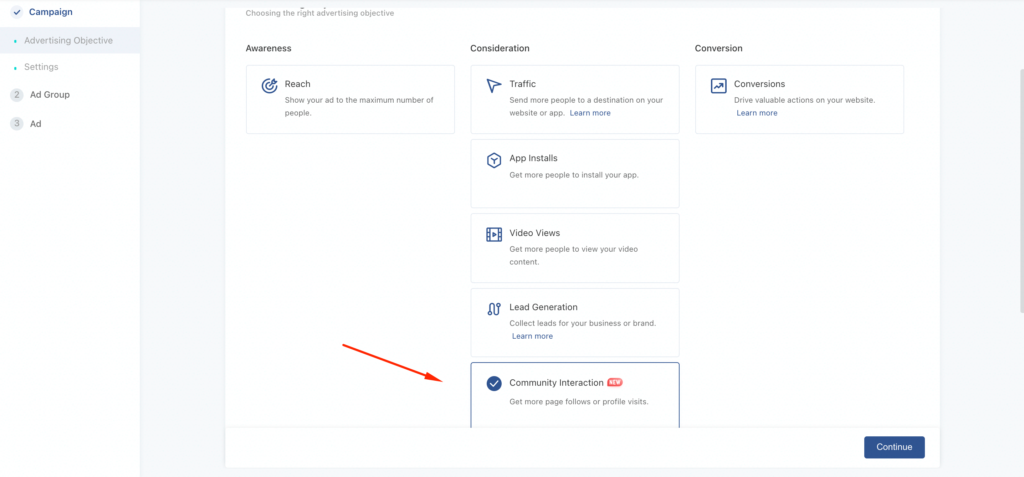Image resolution: width=1024 pixels, height=477 pixels.
Task: Choose the App Installs objective title
Action: [x=534, y=158]
